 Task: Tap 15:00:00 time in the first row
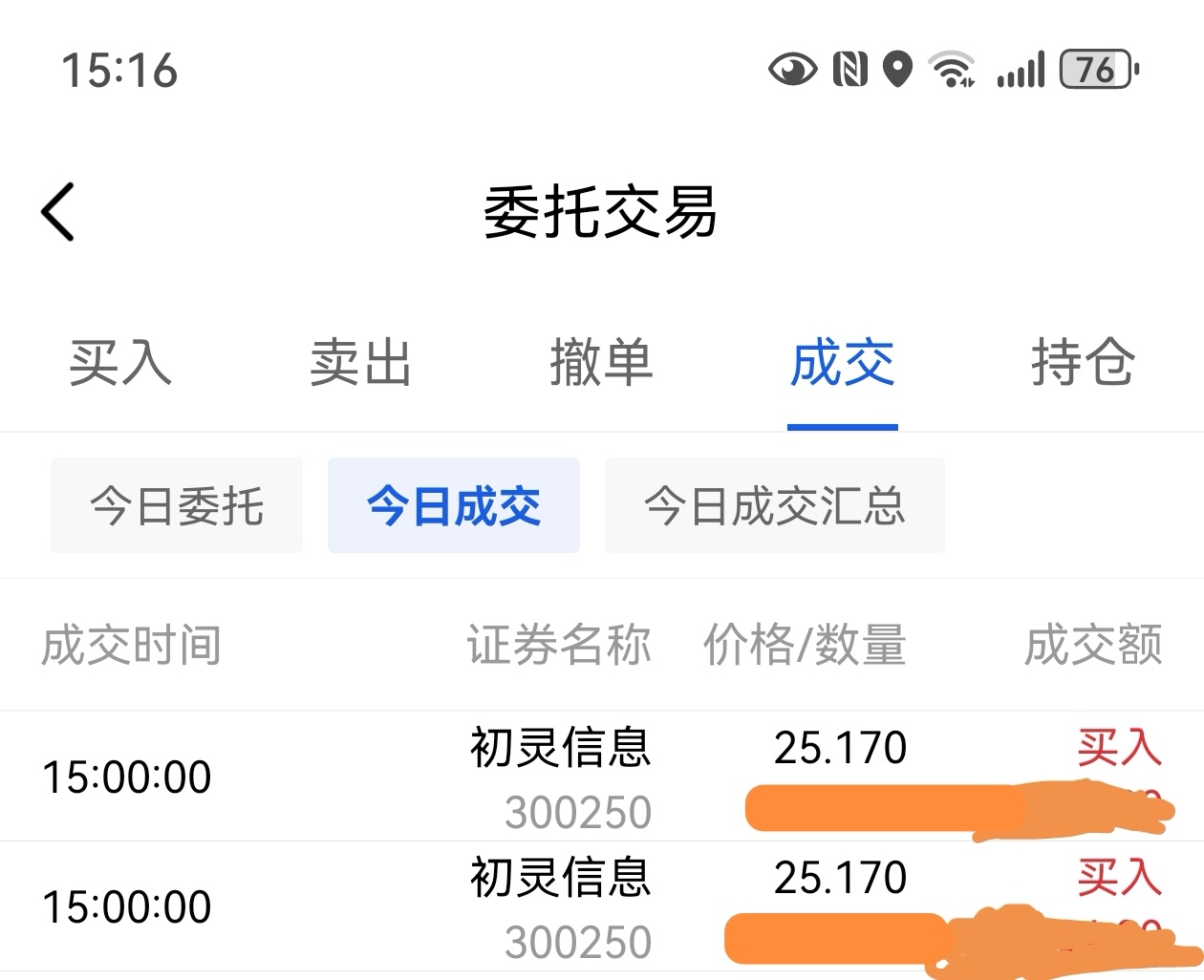(x=126, y=777)
